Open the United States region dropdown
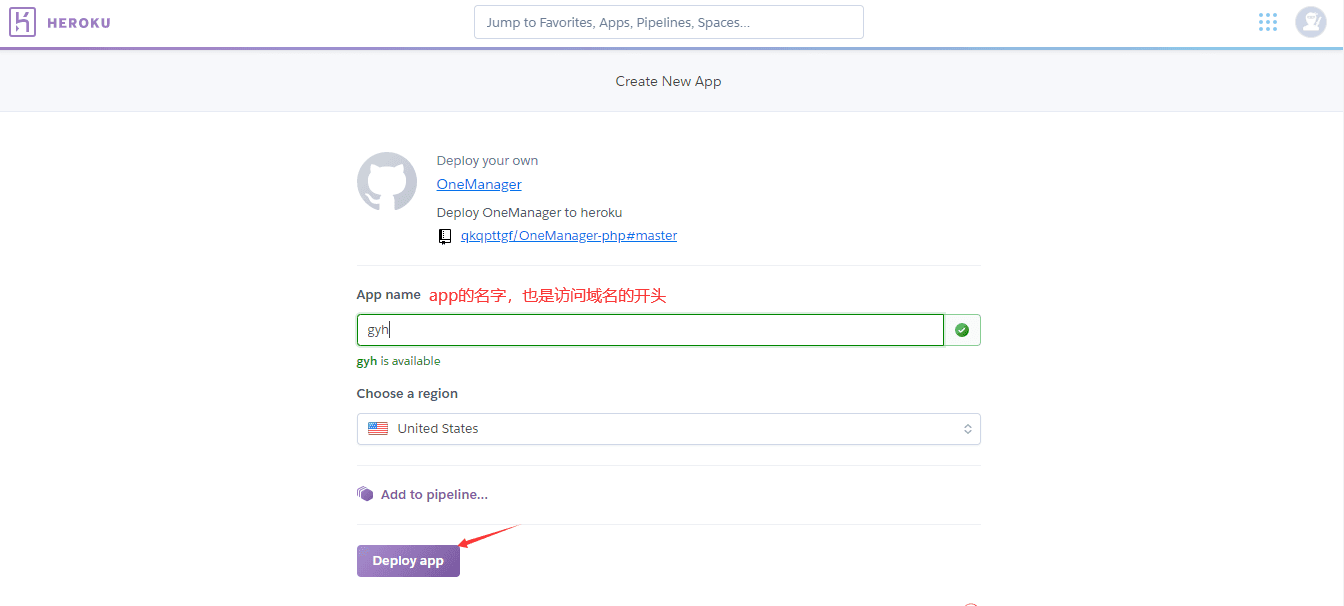 668,429
